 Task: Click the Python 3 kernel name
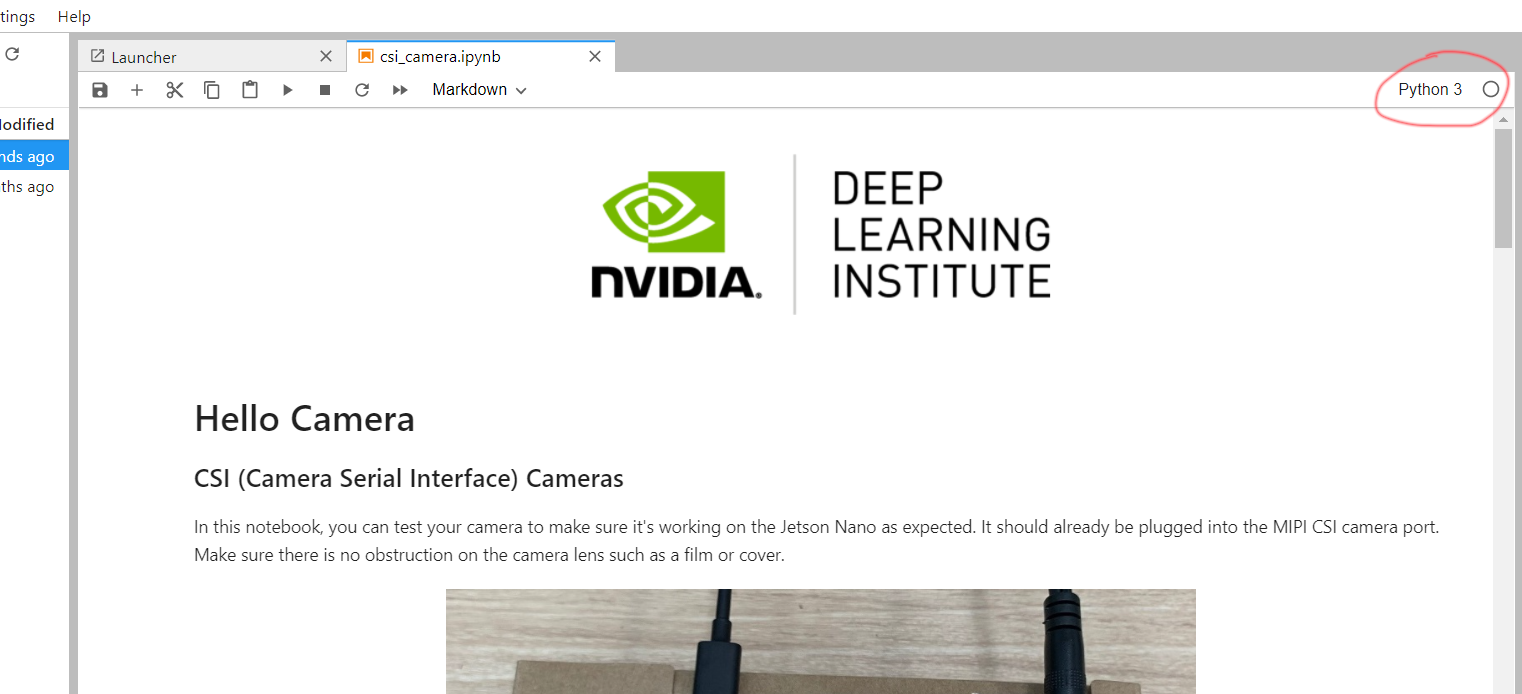pyautogui.click(x=1429, y=89)
